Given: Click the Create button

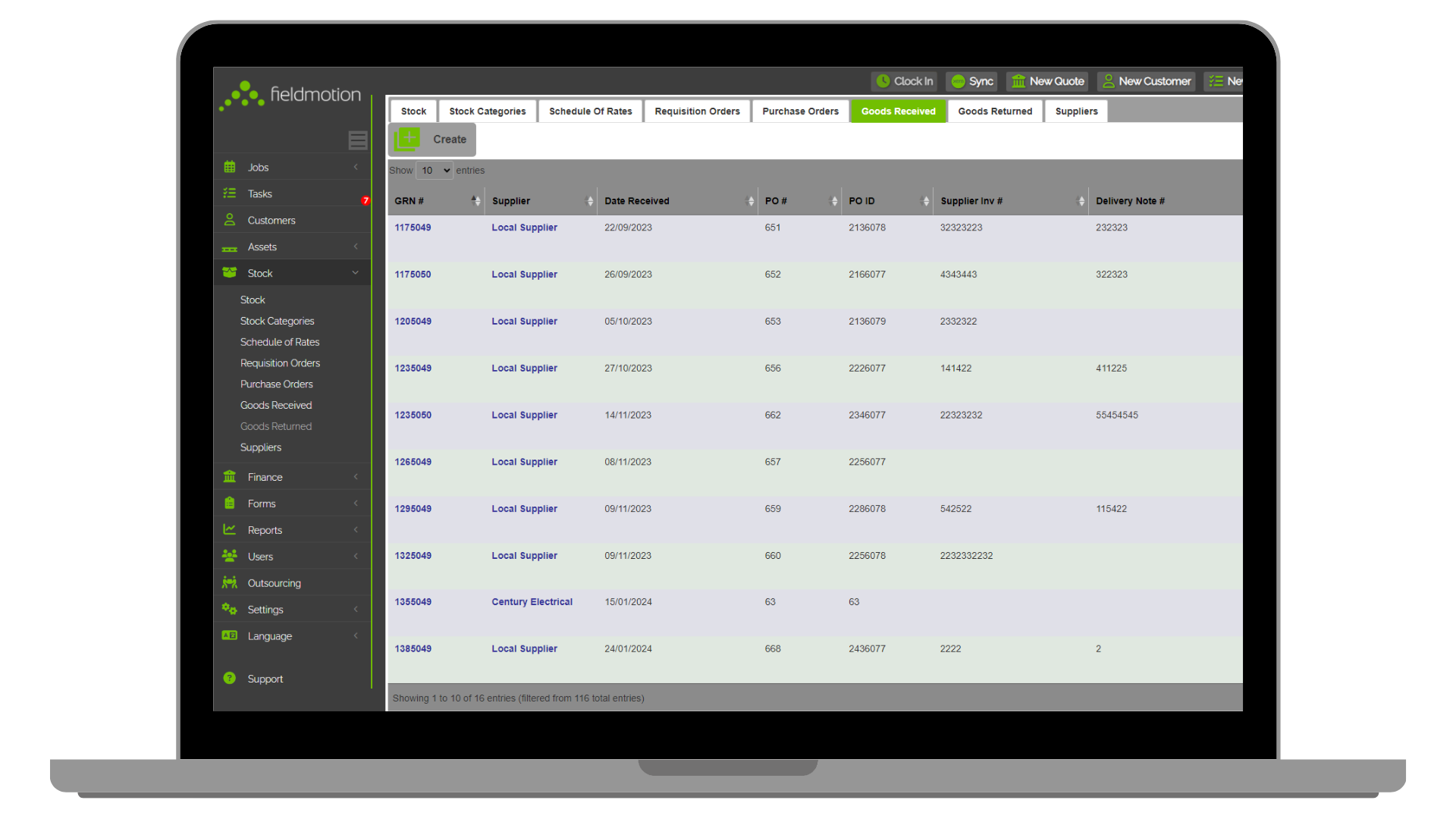Looking at the screenshot, I should tap(431, 140).
